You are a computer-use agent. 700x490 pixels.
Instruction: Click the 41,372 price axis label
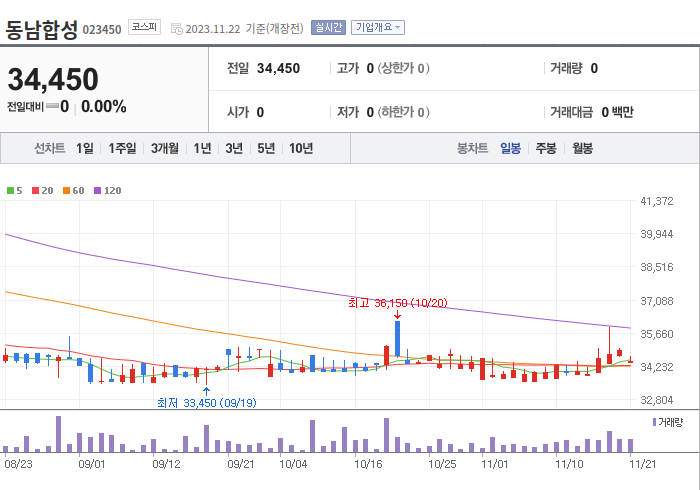point(657,201)
